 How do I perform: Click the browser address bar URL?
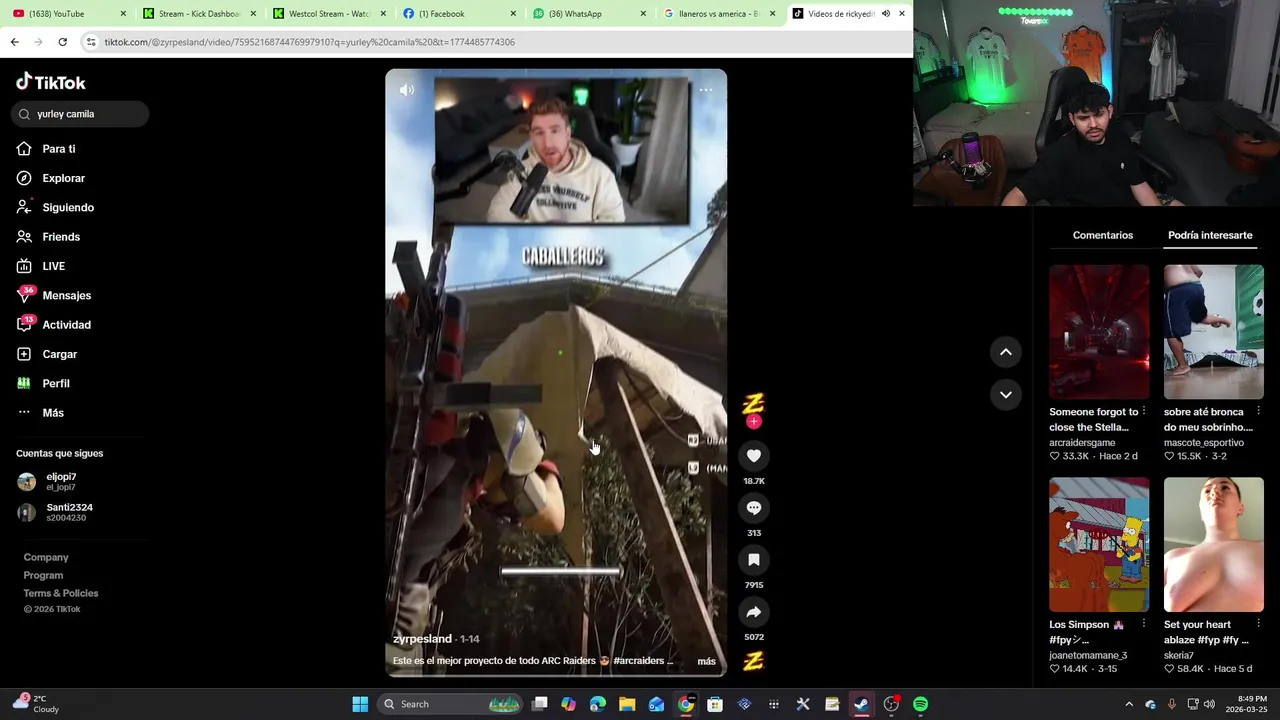tap(310, 42)
